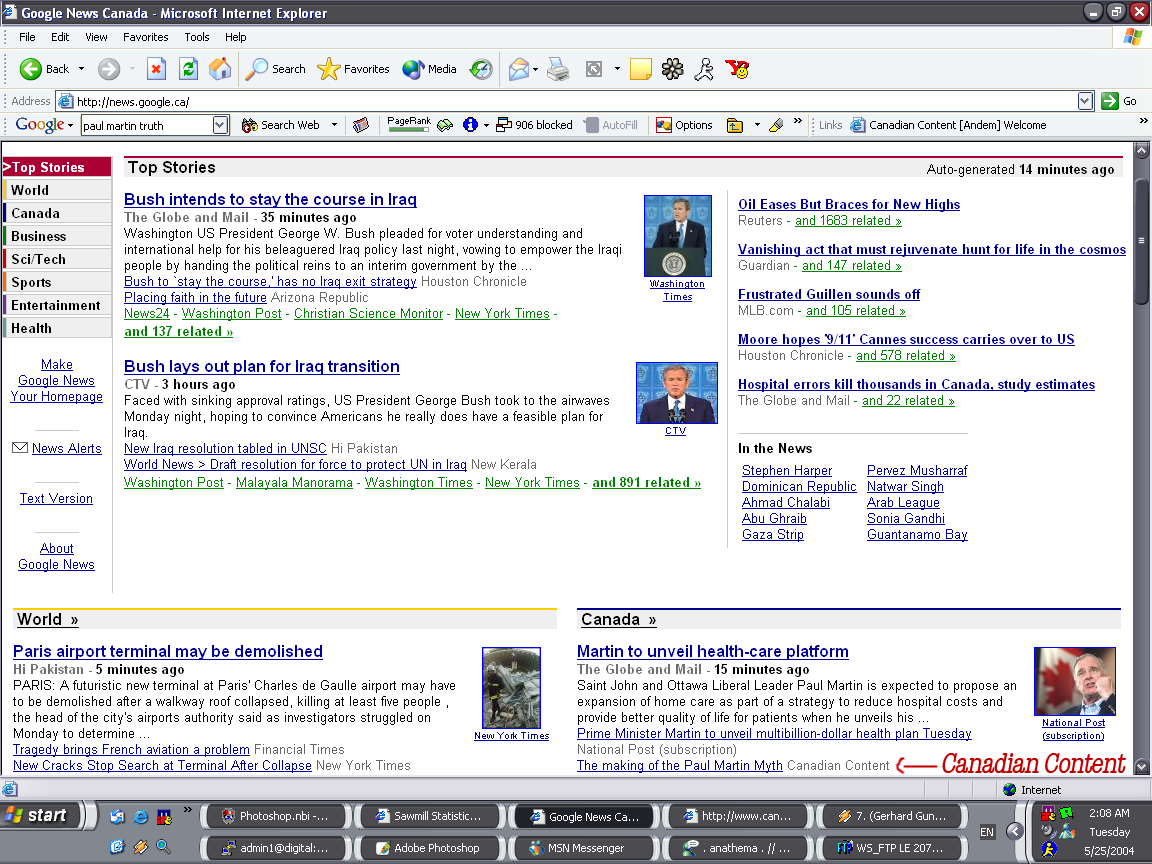The width and height of the screenshot is (1152, 864).
Task: Expand the Up folder dropdown arrow
Action: pos(757,125)
